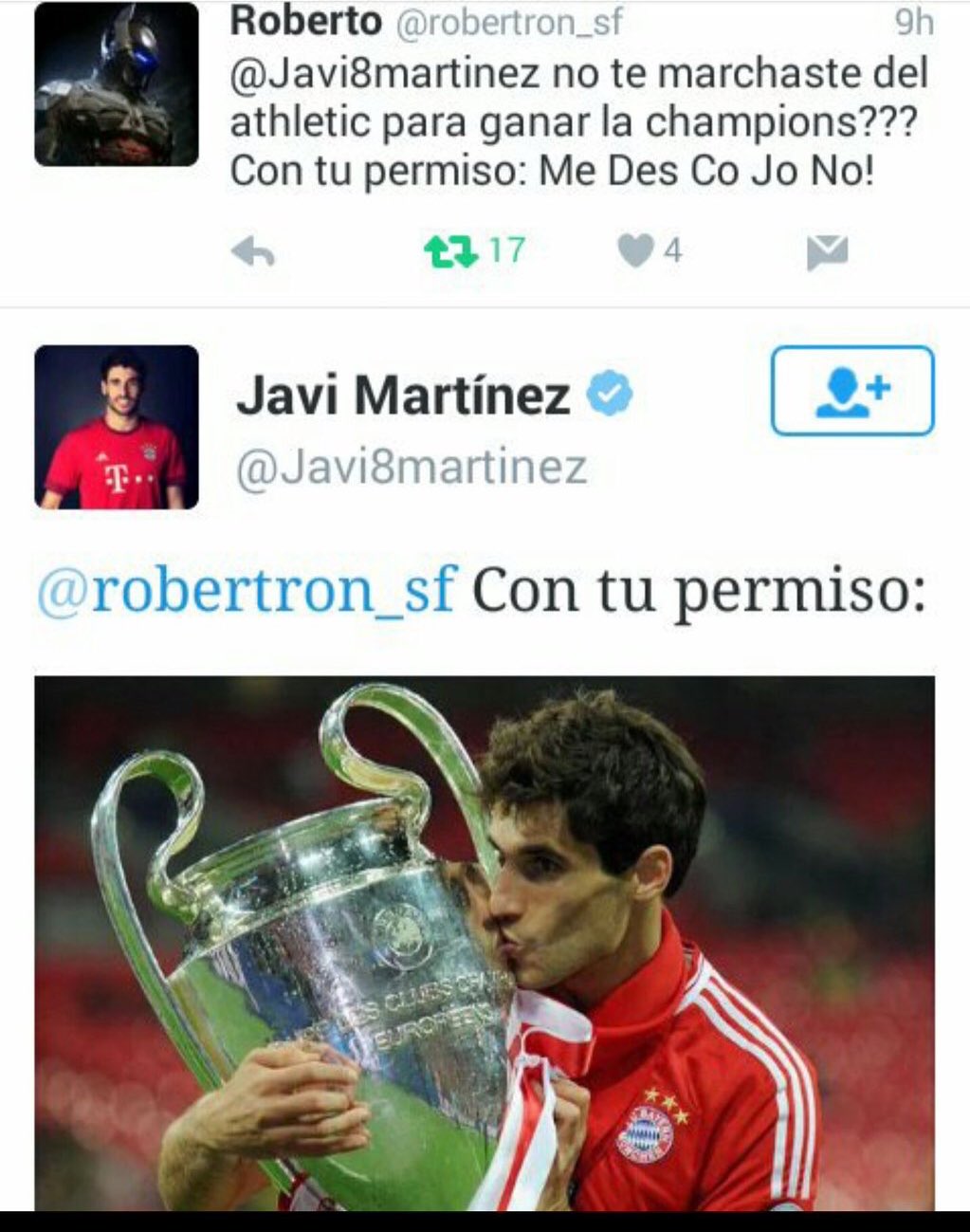The height and width of the screenshot is (1232, 970).
Task: Open the Roberto display name
Action: (305, 23)
